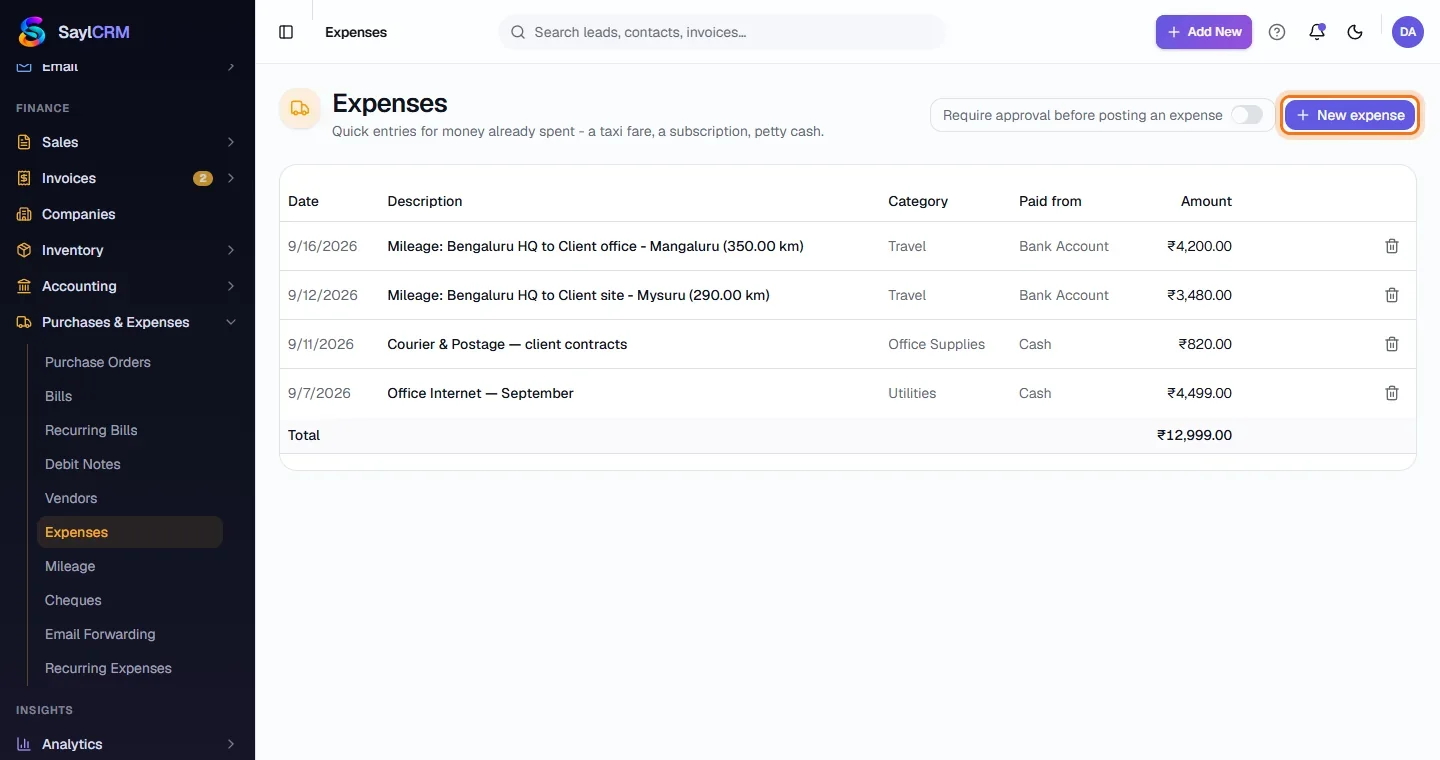
Task: Select Expenses in sidebar
Action: pyautogui.click(x=130, y=532)
